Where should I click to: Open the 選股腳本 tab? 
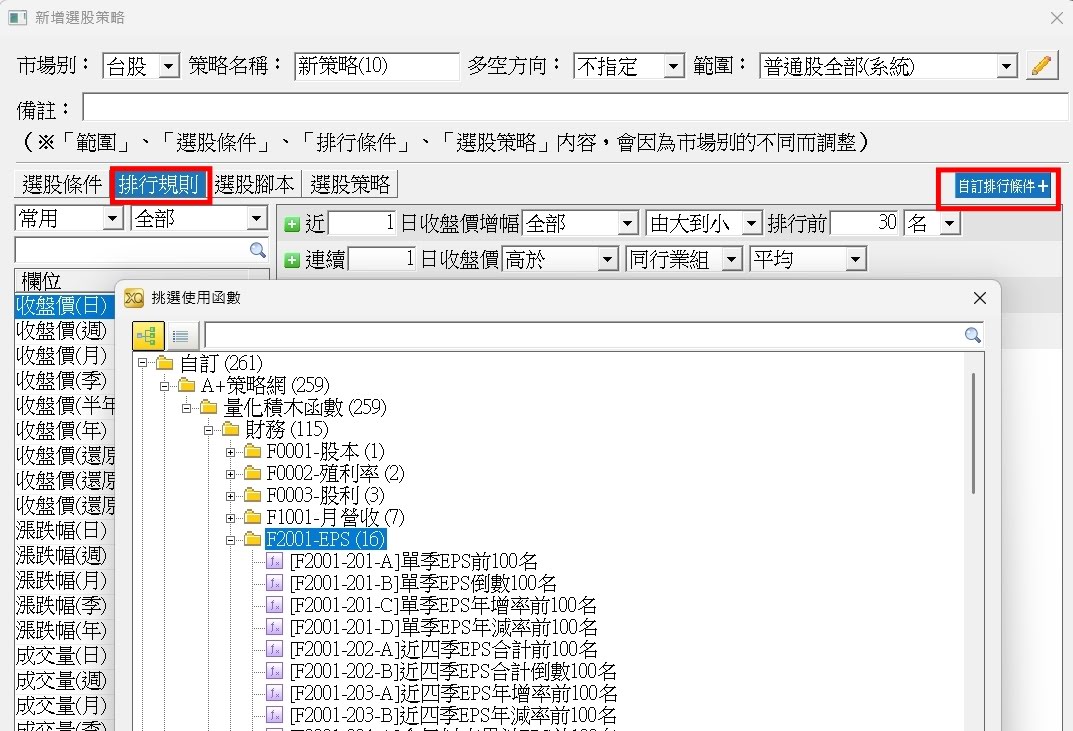[x=254, y=185]
